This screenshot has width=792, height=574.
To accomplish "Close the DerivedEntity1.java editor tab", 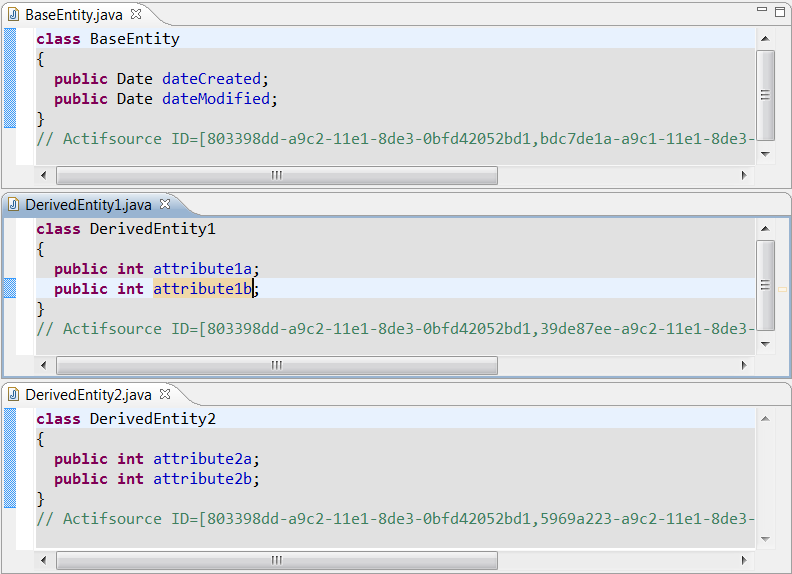I will [165, 204].
